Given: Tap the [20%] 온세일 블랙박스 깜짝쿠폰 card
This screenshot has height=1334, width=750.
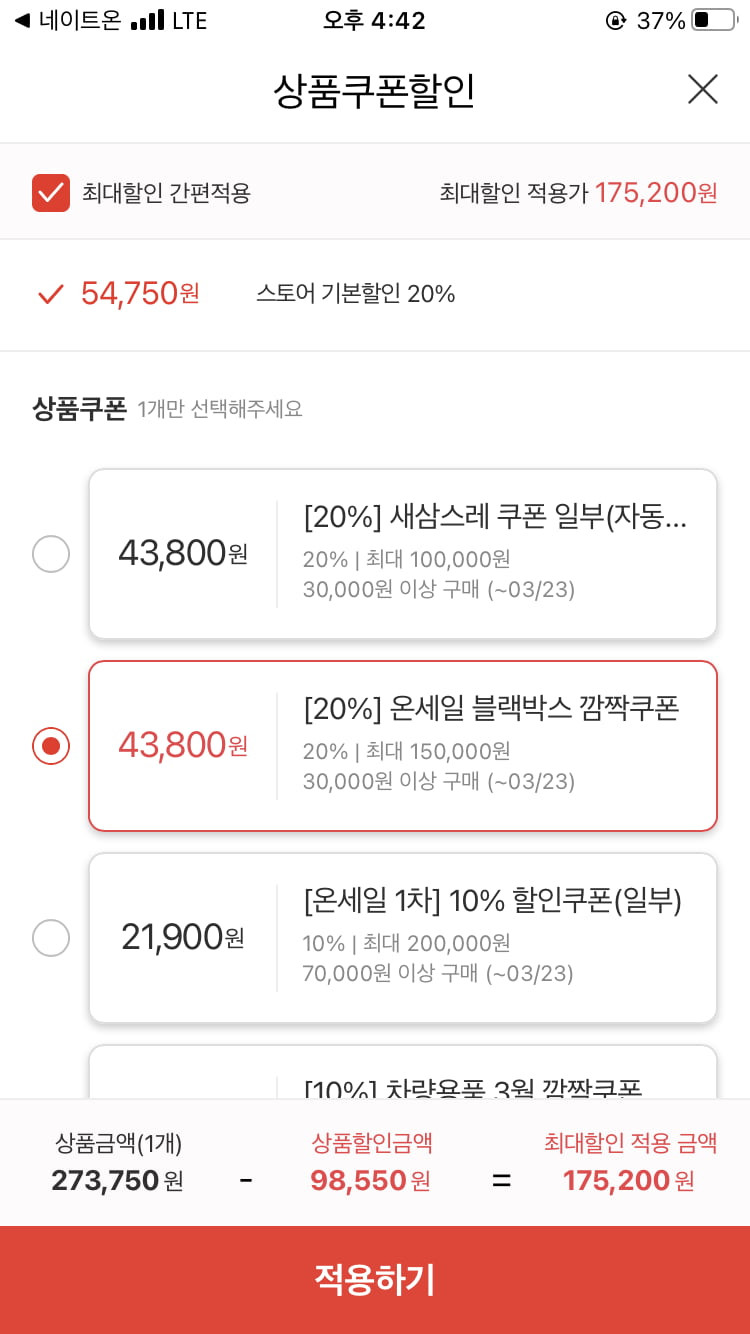Looking at the screenshot, I should (403, 746).
